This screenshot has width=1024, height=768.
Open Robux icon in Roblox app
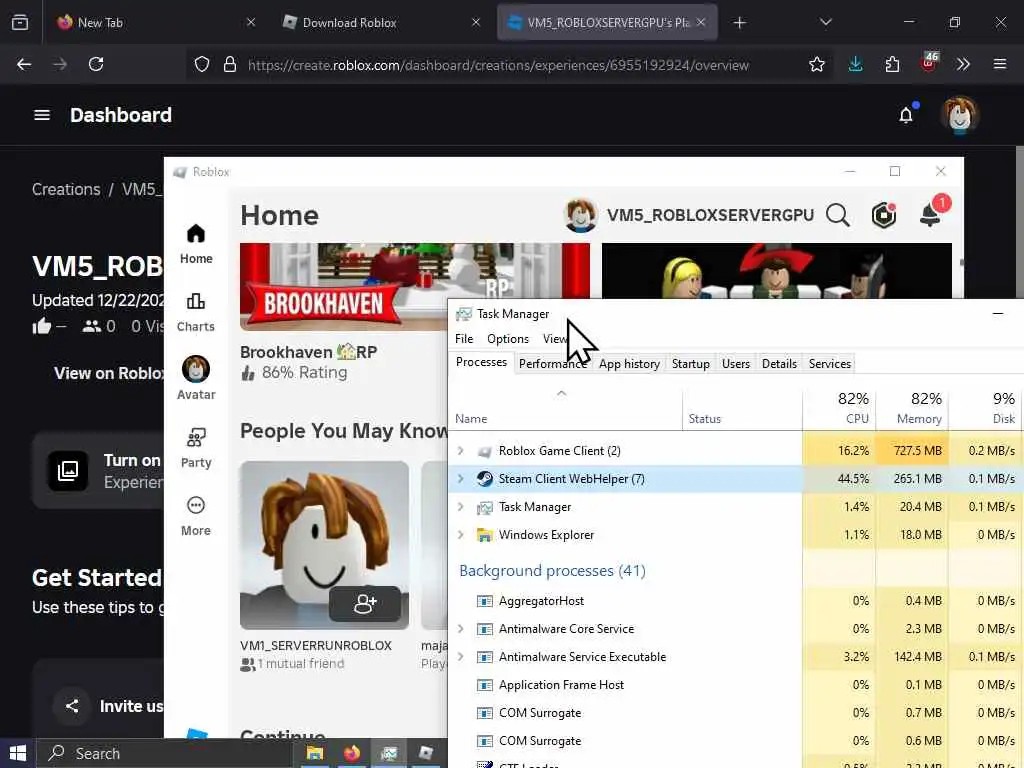pos(884,215)
